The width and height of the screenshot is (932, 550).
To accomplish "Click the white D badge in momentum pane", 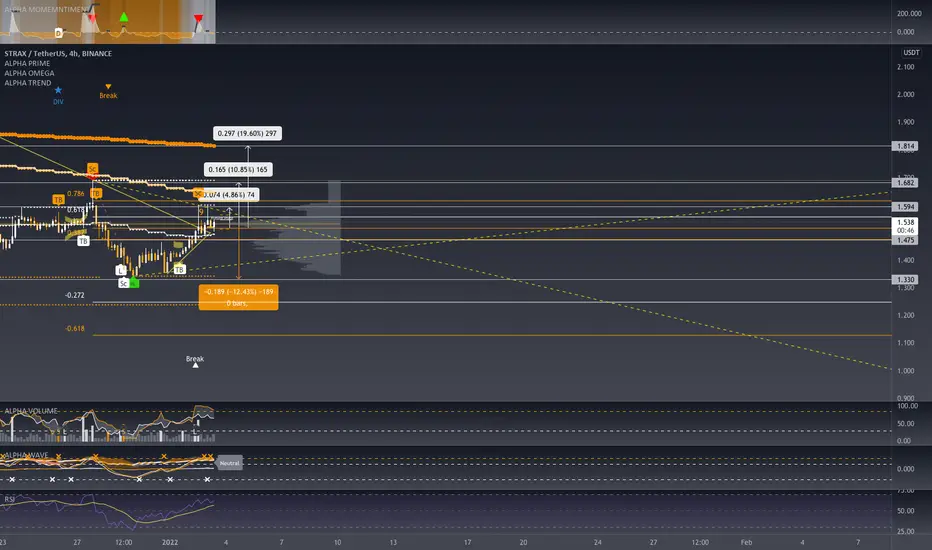I will click(58, 33).
